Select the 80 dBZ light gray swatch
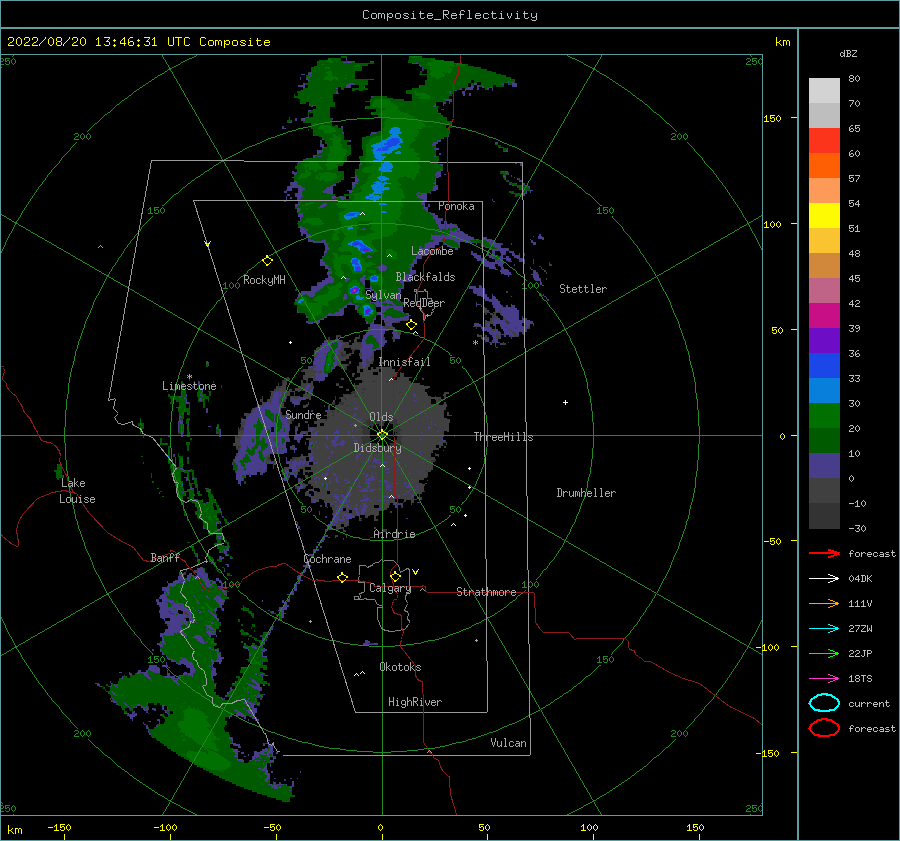 tap(824, 90)
